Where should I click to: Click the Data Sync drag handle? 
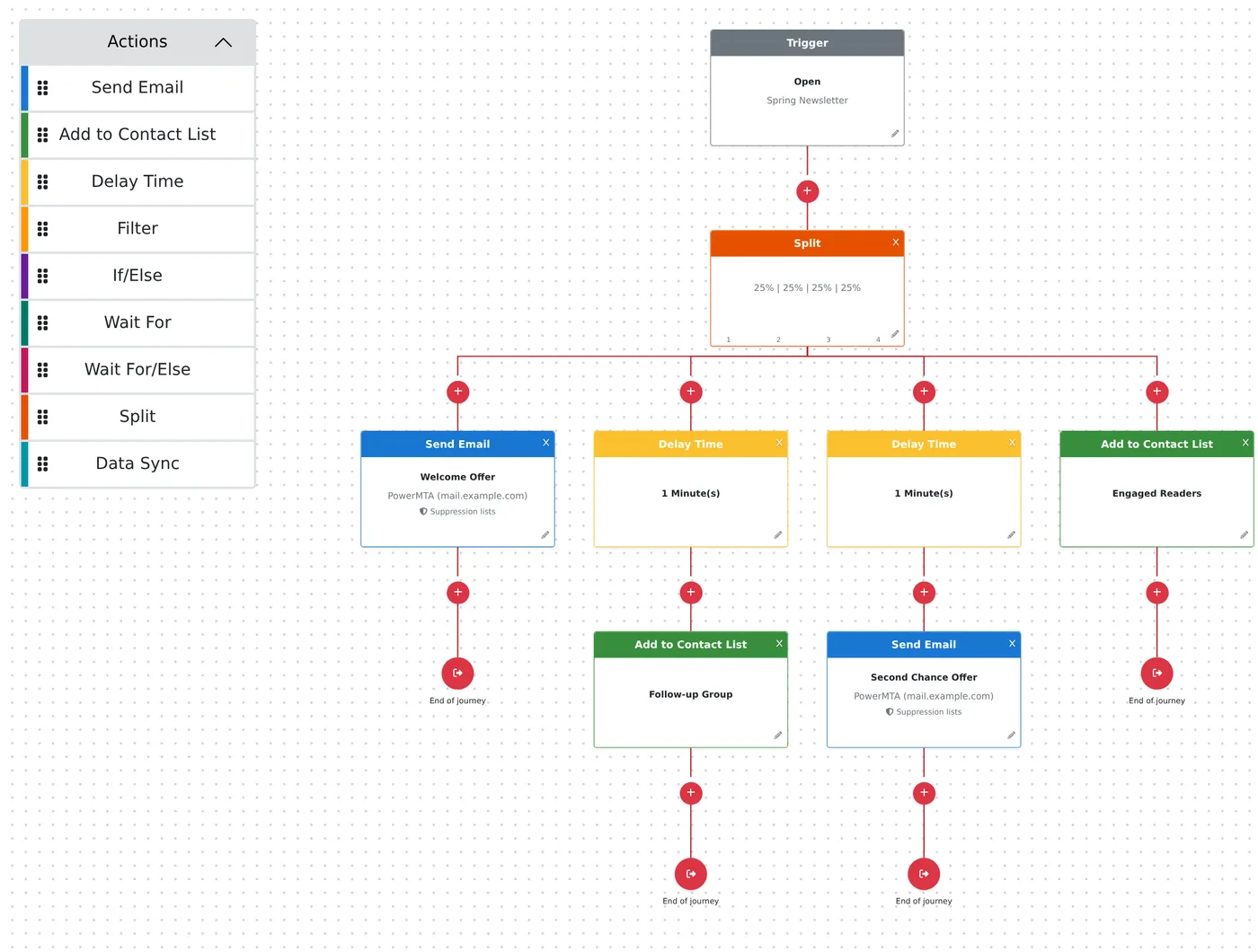click(x=42, y=463)
